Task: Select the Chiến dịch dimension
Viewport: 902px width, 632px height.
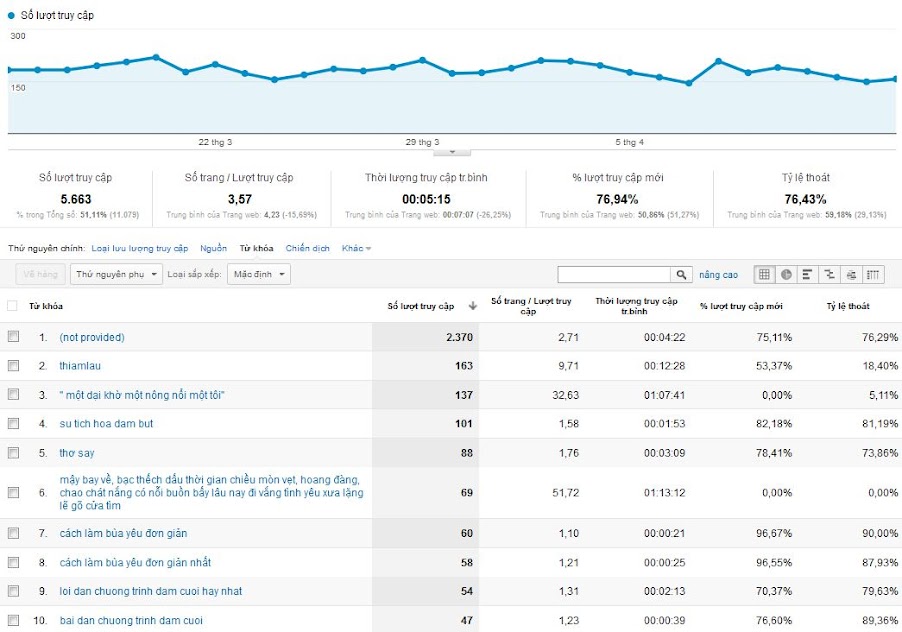Action: pyautogui.click(x=308, y=248)
